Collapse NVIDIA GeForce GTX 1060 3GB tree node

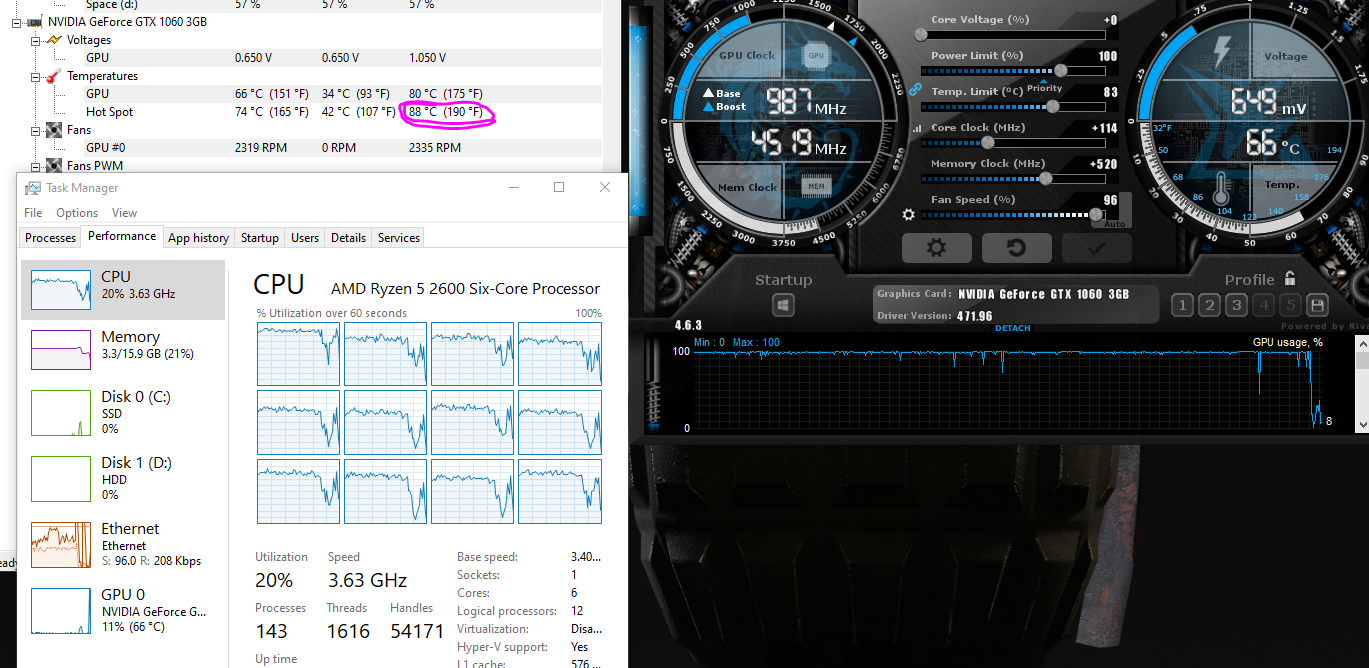(17, 22)
